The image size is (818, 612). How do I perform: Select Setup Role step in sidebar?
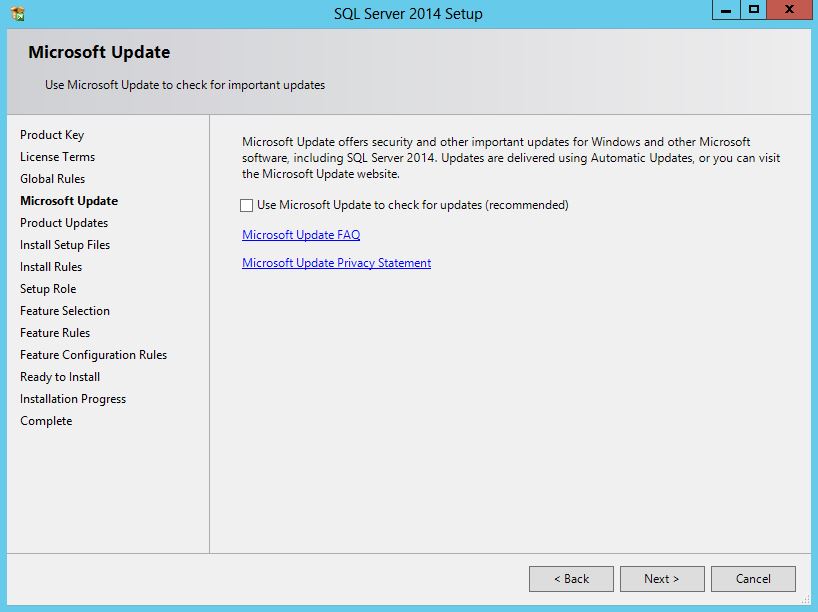pyautogui.click(x=48, y=289)
